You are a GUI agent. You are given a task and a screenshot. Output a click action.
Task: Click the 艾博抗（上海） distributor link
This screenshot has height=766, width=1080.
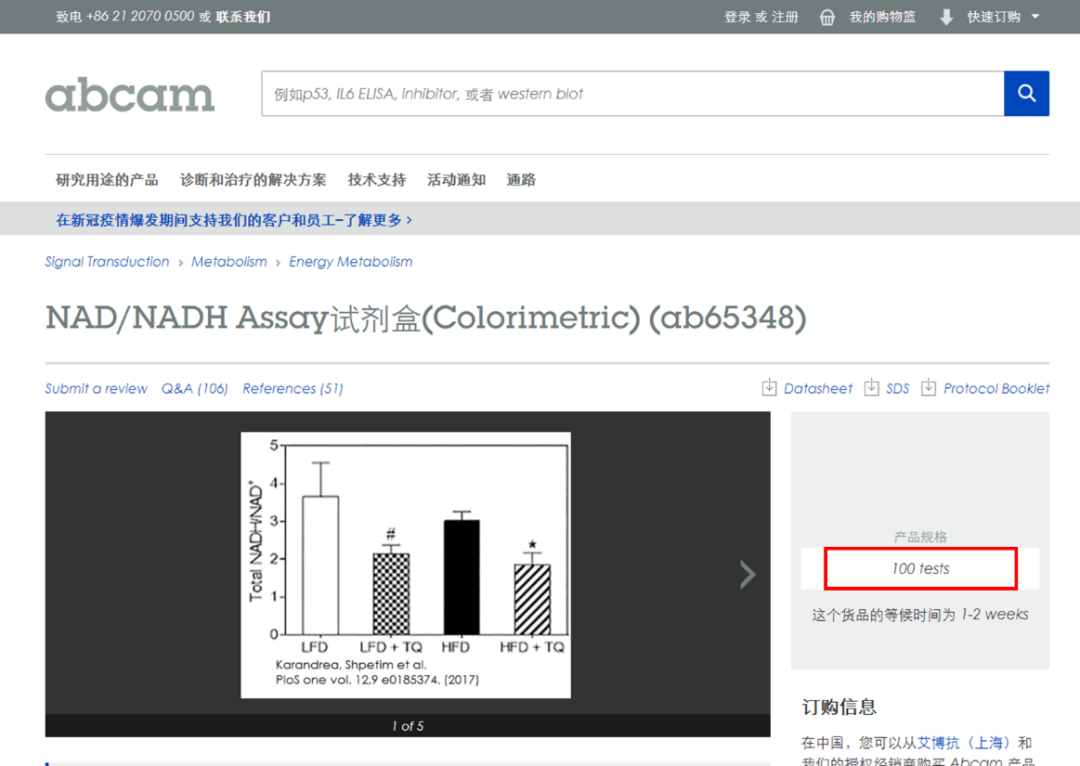pyautogui.click(x=963, y=743)
